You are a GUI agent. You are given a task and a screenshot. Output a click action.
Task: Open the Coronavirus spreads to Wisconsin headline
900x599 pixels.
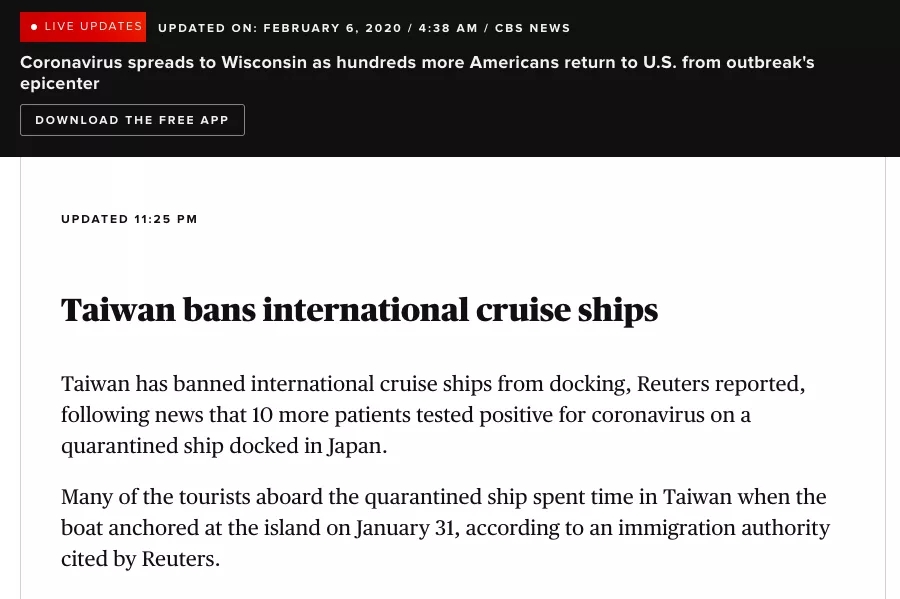point(417,73)
